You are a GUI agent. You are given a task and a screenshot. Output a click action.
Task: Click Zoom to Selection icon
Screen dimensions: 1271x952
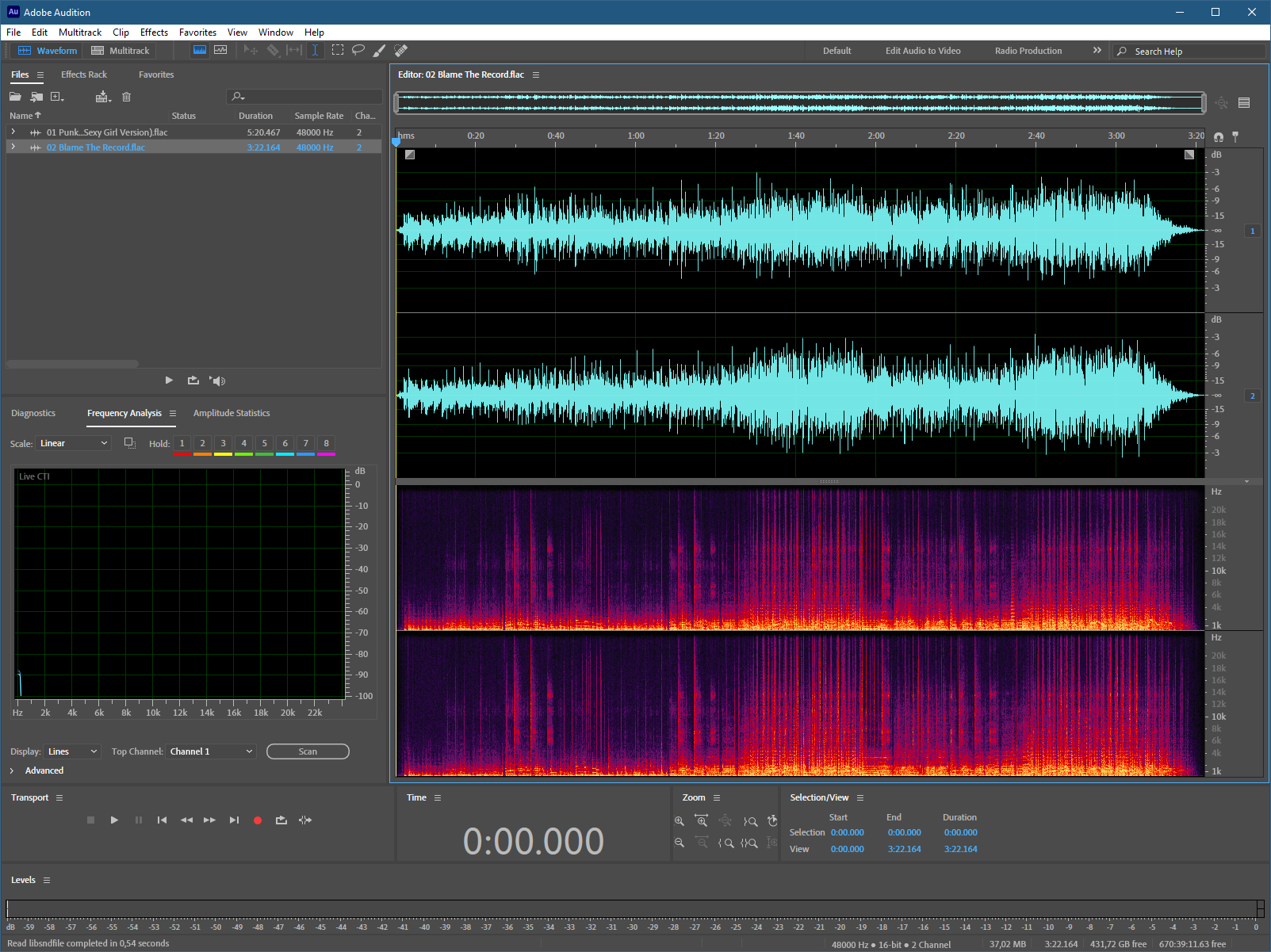tap(749, 843)
